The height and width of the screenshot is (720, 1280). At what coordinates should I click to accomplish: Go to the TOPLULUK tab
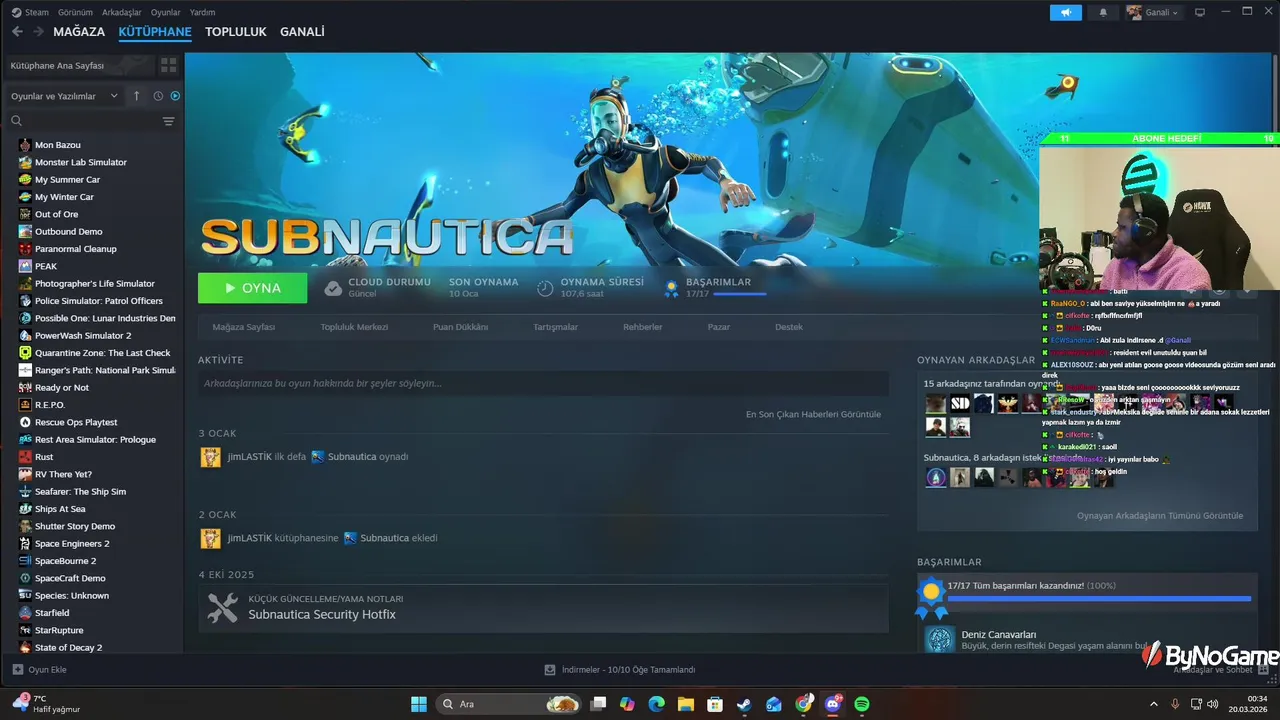coord(236,32)
